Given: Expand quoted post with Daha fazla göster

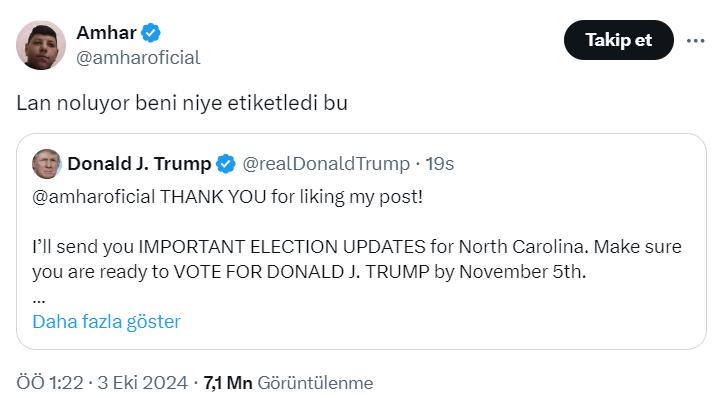Looking at the screenshot, I should pos(106,322).
